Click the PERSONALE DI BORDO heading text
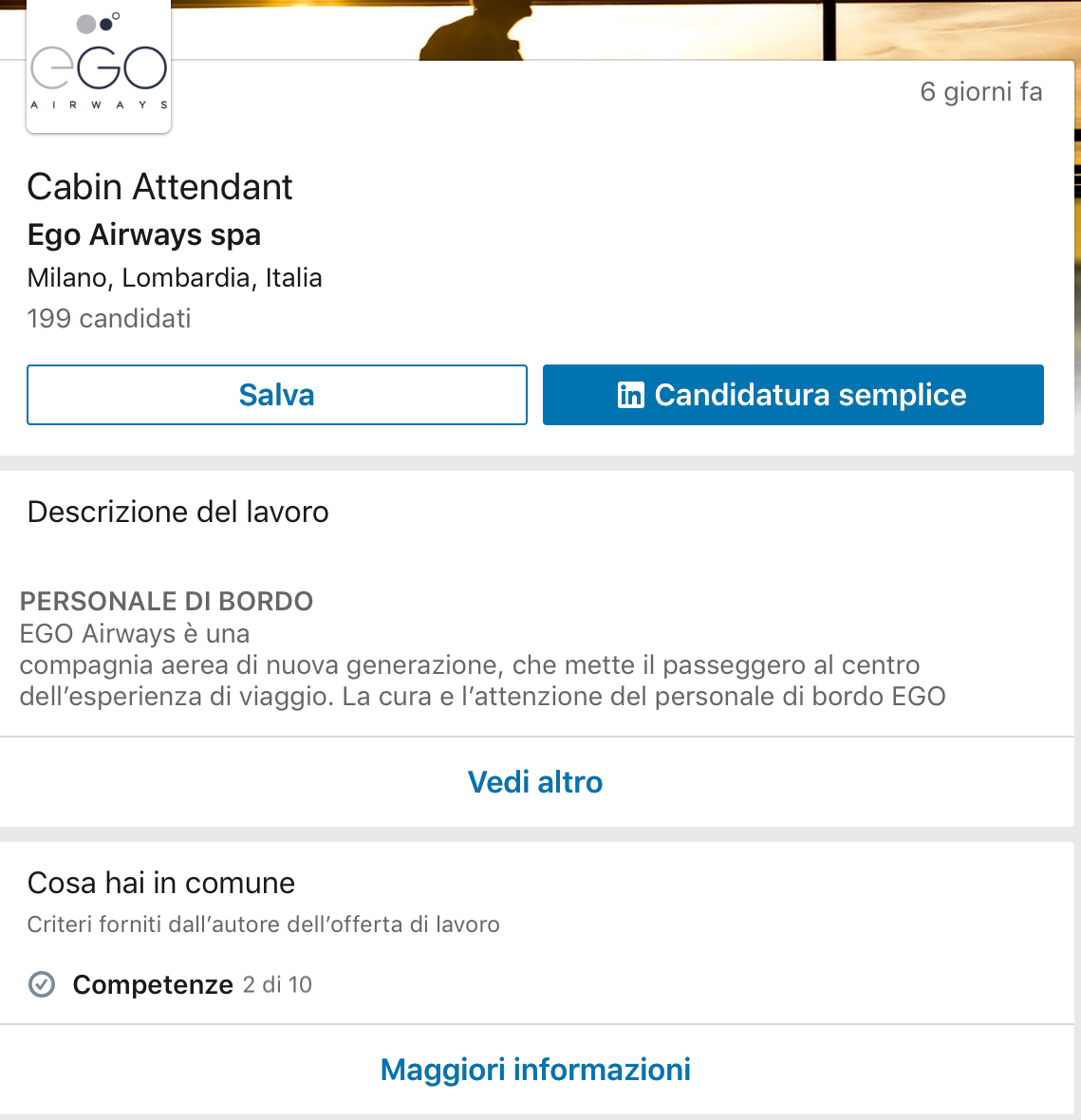Viewport: 1081px width, 1120px height. click(x=167, y=602)
